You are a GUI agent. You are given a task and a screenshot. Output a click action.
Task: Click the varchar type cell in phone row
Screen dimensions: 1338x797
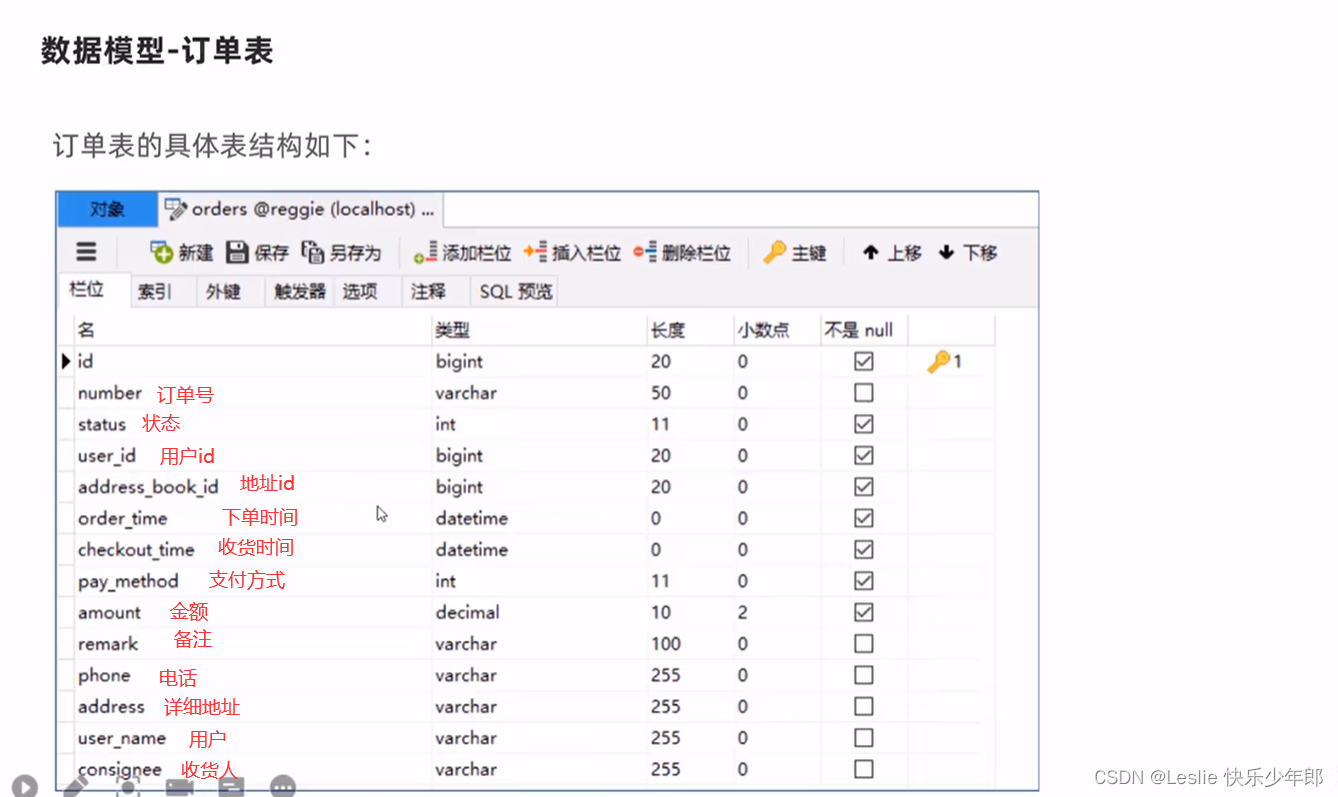pyautogui.click(x=539, y=675)
